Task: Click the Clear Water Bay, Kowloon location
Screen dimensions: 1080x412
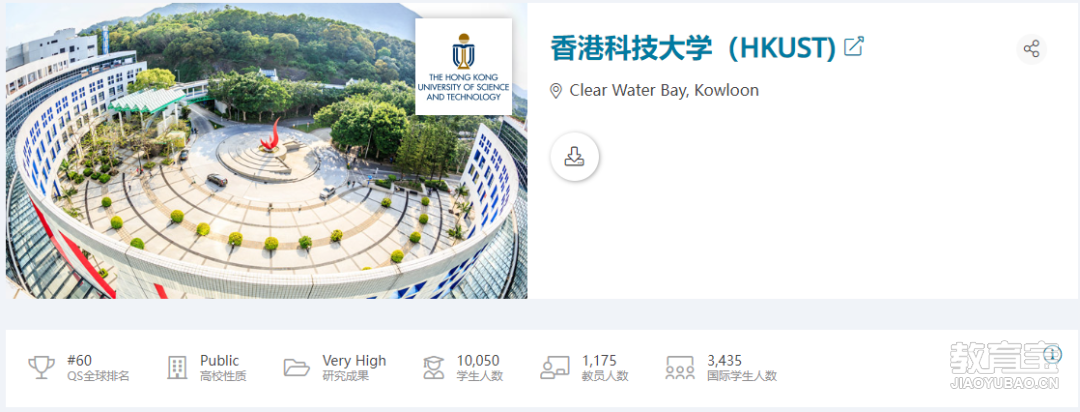Action: coord(664,90)
